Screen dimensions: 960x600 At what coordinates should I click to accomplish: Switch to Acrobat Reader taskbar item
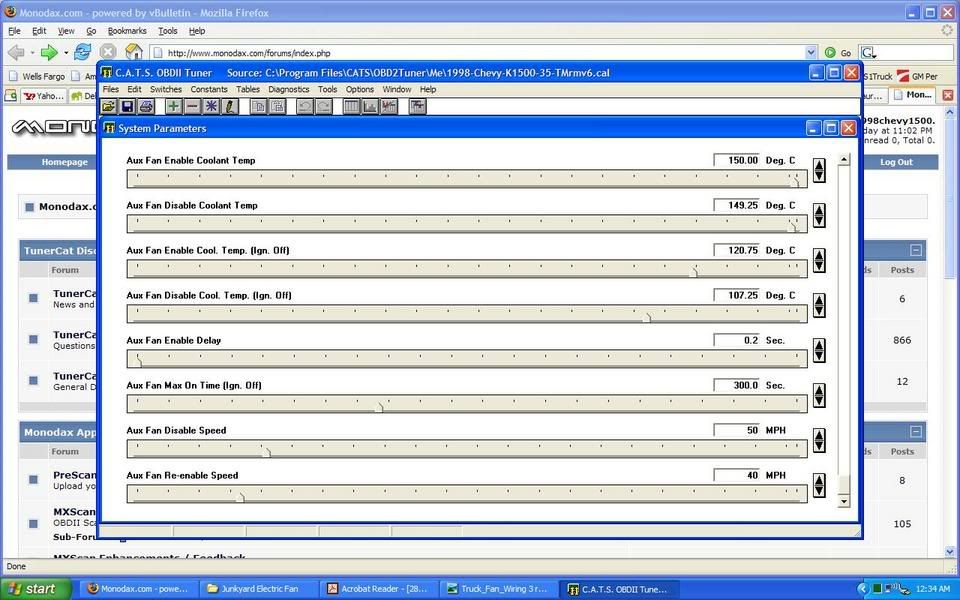(378, 589)
